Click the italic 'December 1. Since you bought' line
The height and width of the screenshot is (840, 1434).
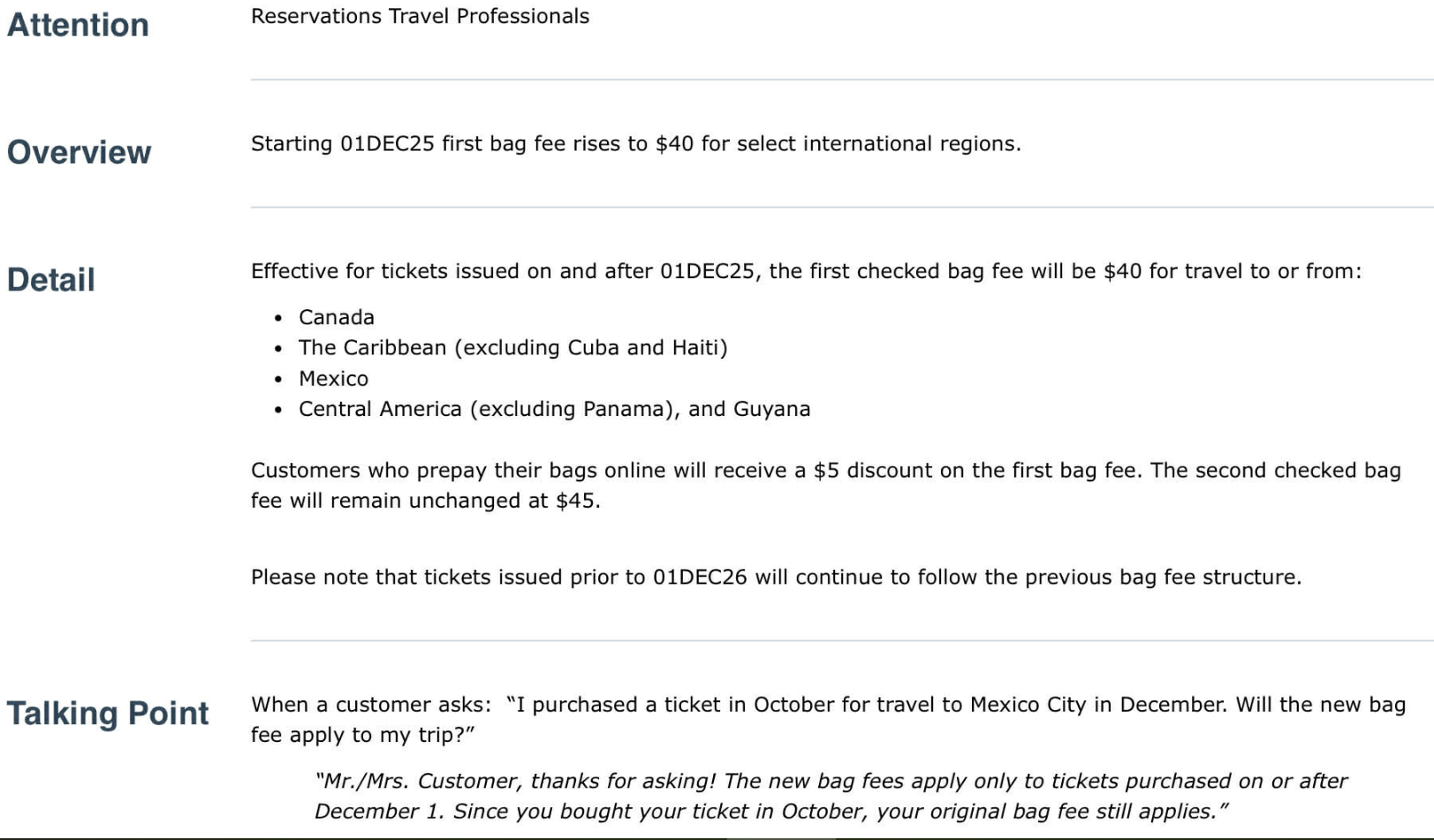[770, 811]
